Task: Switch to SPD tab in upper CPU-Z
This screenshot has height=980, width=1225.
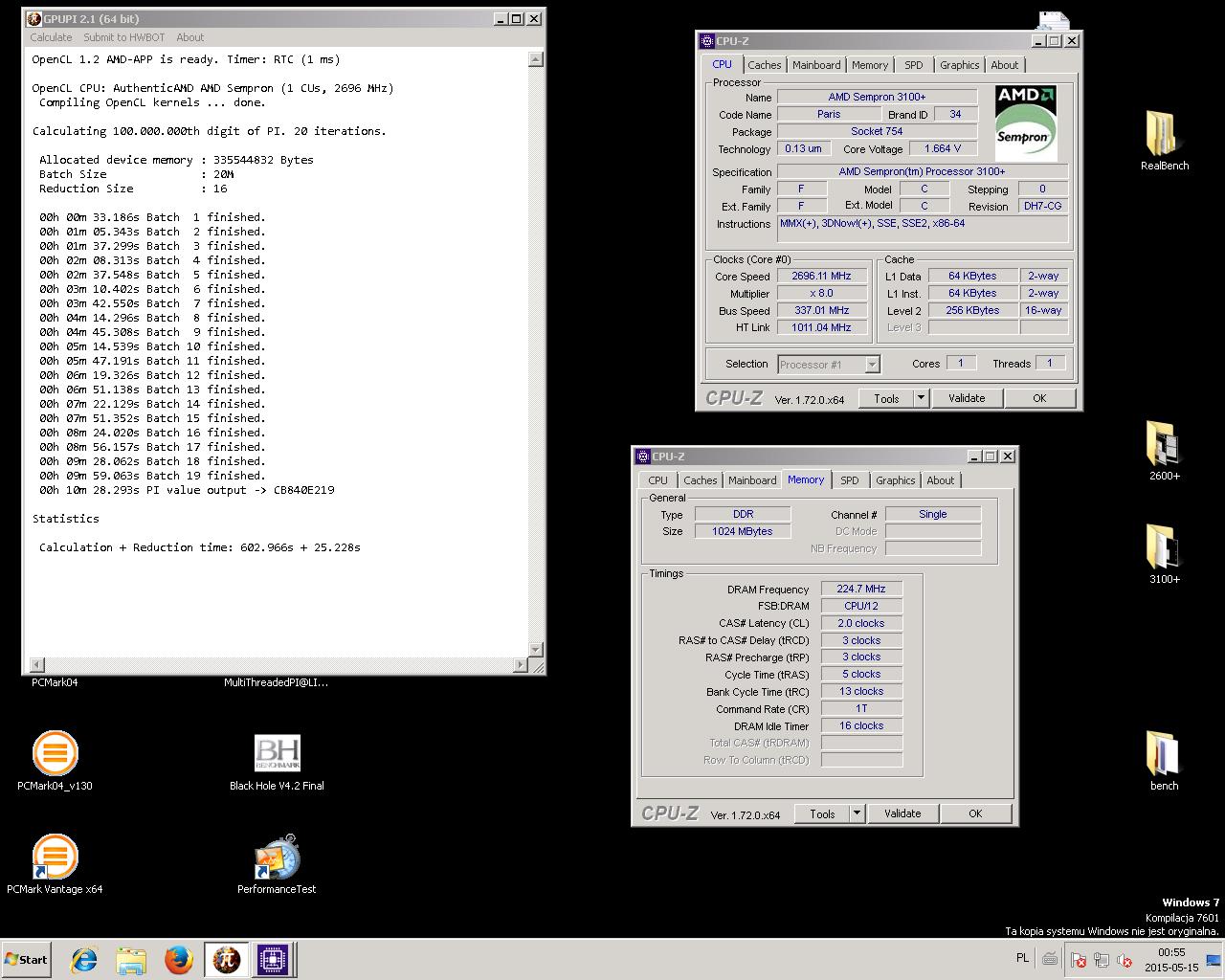Action: point(914,65)
